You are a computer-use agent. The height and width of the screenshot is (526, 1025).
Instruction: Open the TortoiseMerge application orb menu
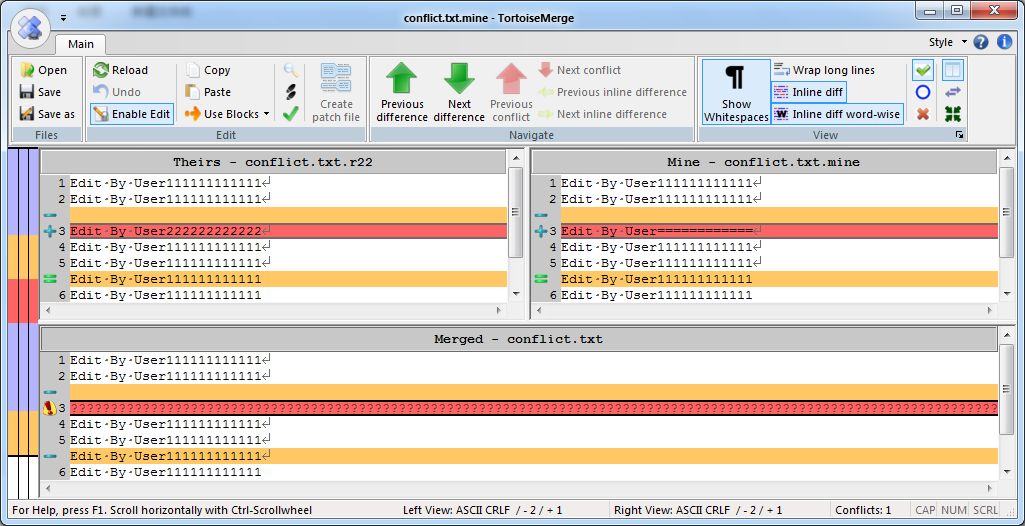coord(30,26)
